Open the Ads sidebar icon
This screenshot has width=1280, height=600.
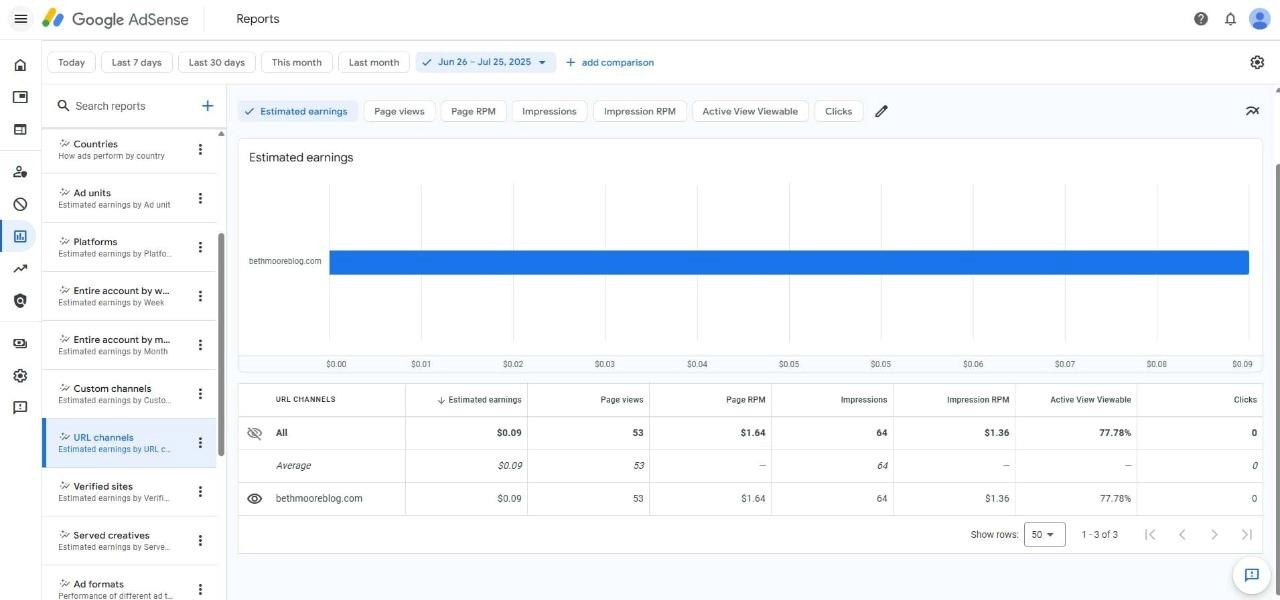tap(20, 97)
